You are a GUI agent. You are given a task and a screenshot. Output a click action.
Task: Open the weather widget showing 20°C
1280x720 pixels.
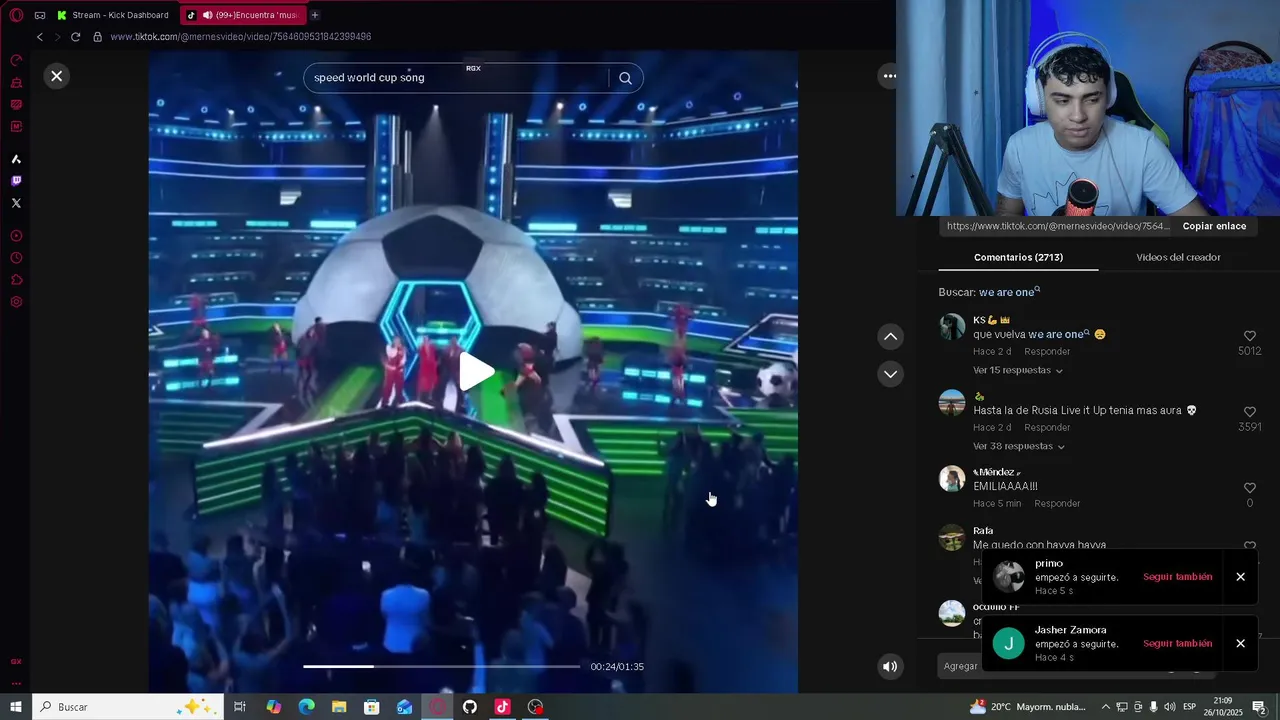tap(1028, 707)
